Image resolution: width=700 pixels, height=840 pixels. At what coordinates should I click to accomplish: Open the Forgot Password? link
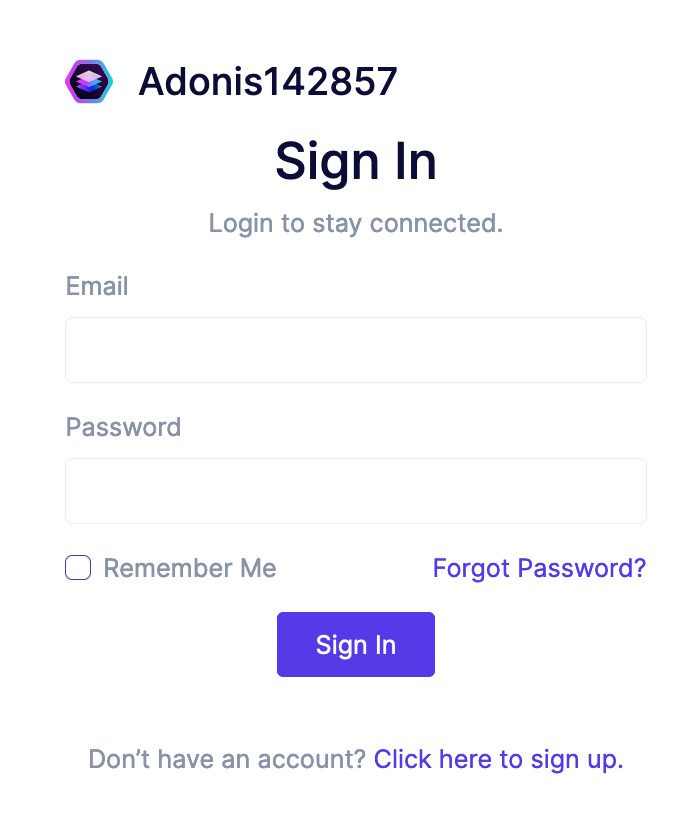click(x=539, y=568)
